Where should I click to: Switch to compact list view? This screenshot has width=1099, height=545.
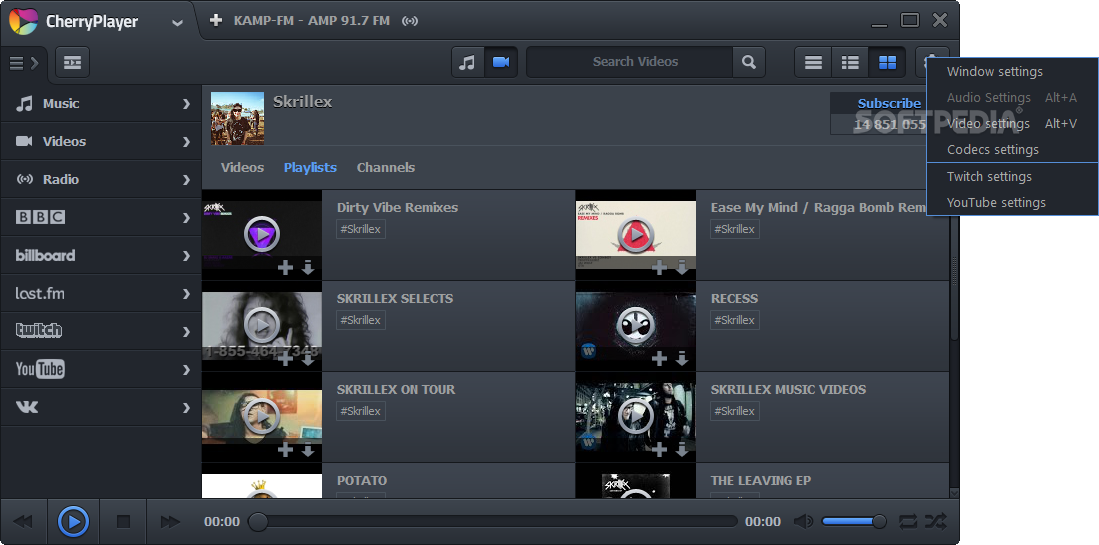(x=813, y=62)
